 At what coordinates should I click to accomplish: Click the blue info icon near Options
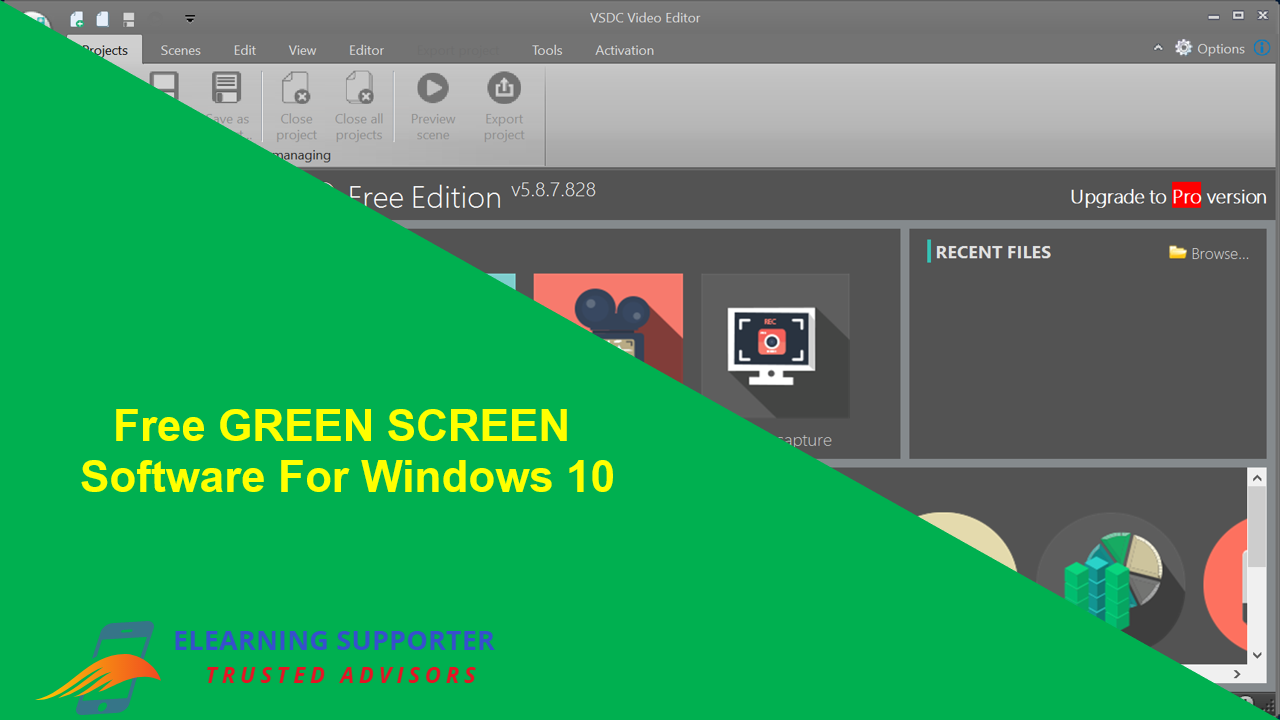(1262, 47)
